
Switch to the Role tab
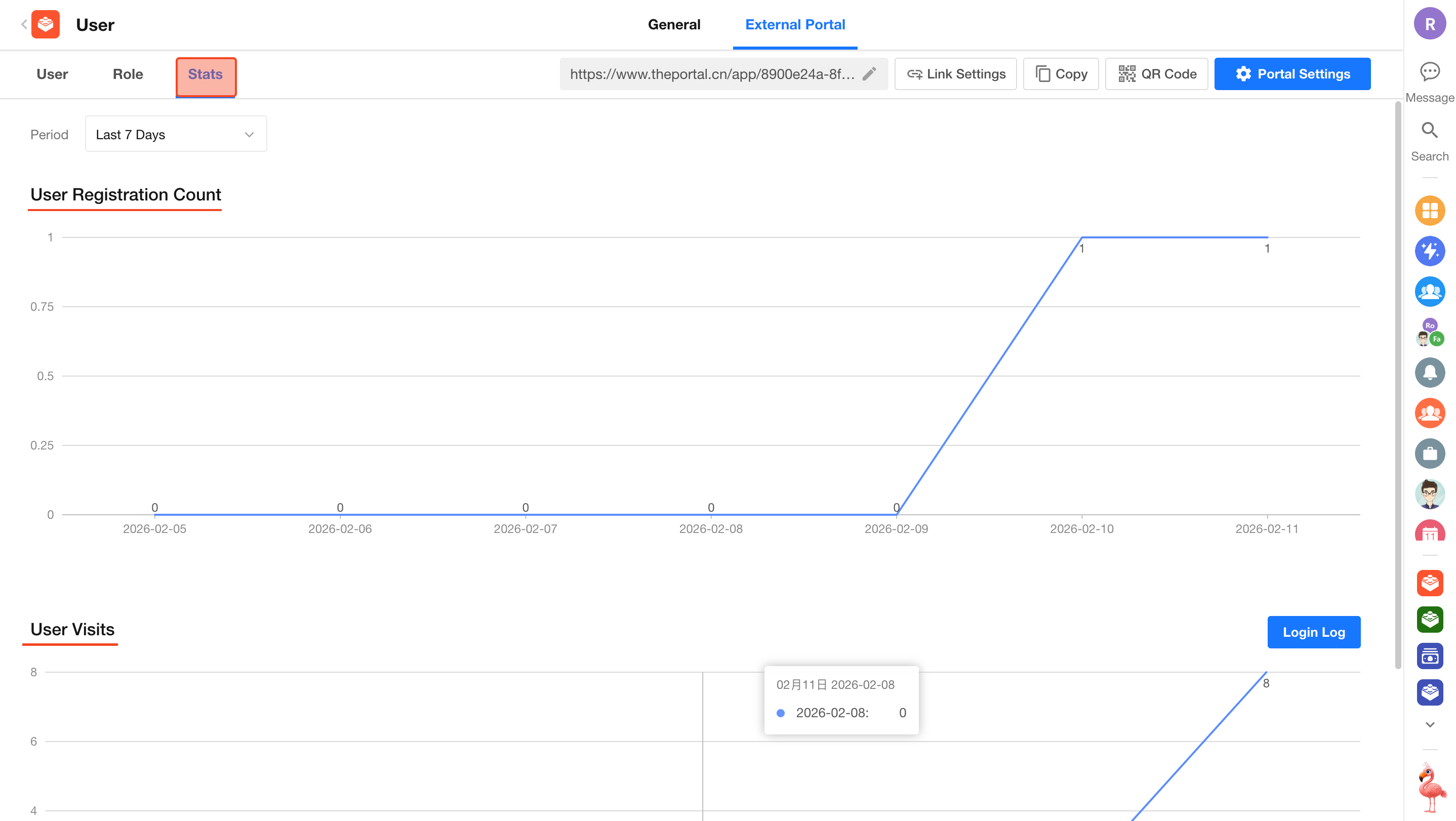click(128, 74)
